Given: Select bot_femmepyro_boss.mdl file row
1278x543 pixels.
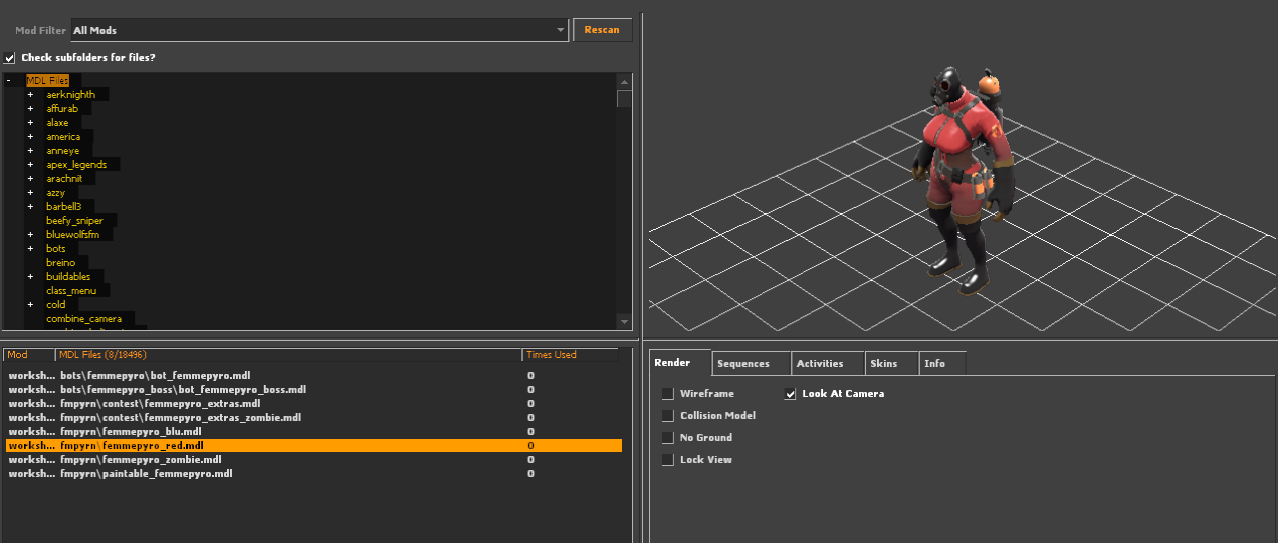Looking at the screenshot, I should (x=313, y=389).
